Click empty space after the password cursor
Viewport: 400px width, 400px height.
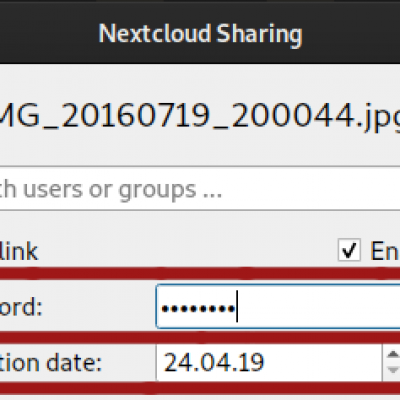(x=317, y=306)
